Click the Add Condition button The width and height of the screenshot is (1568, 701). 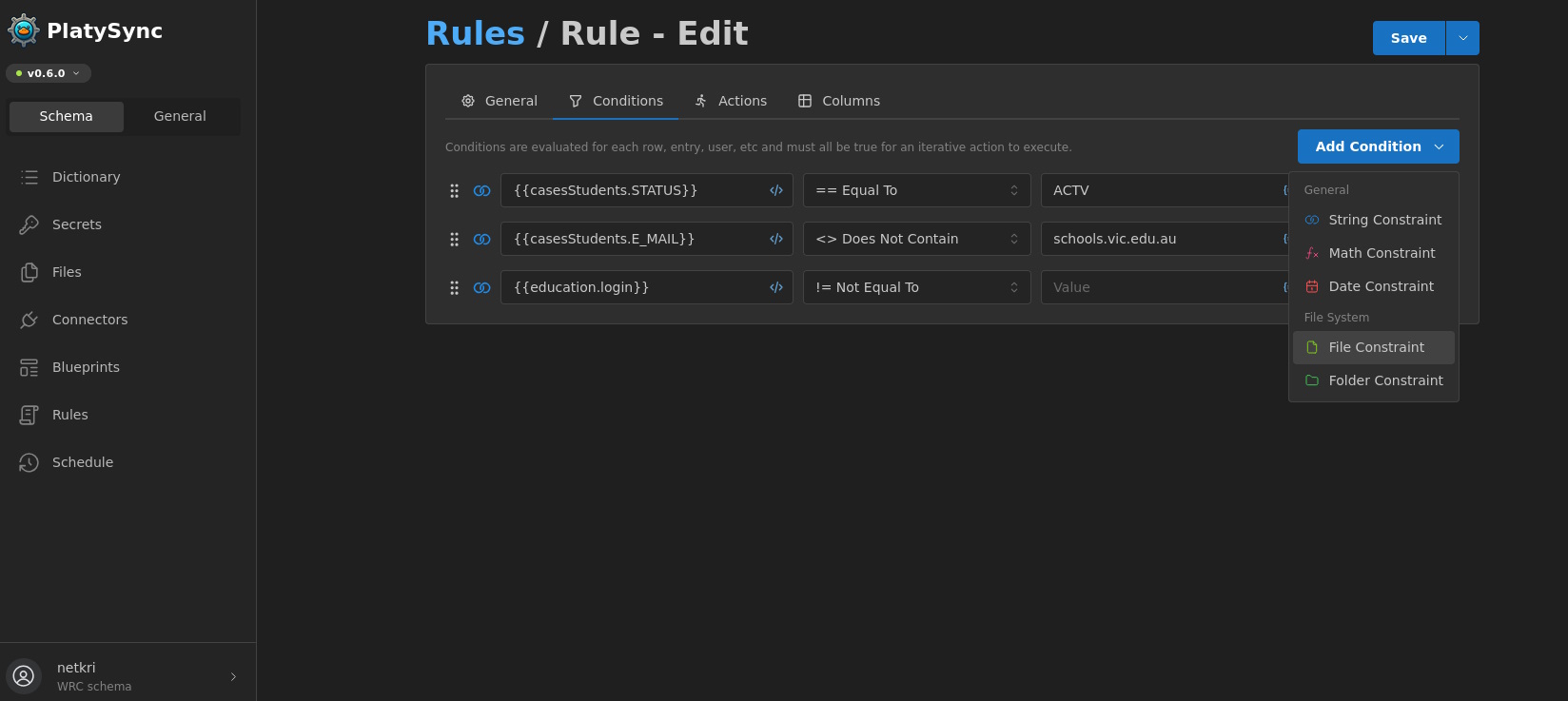coord(1378,146)
